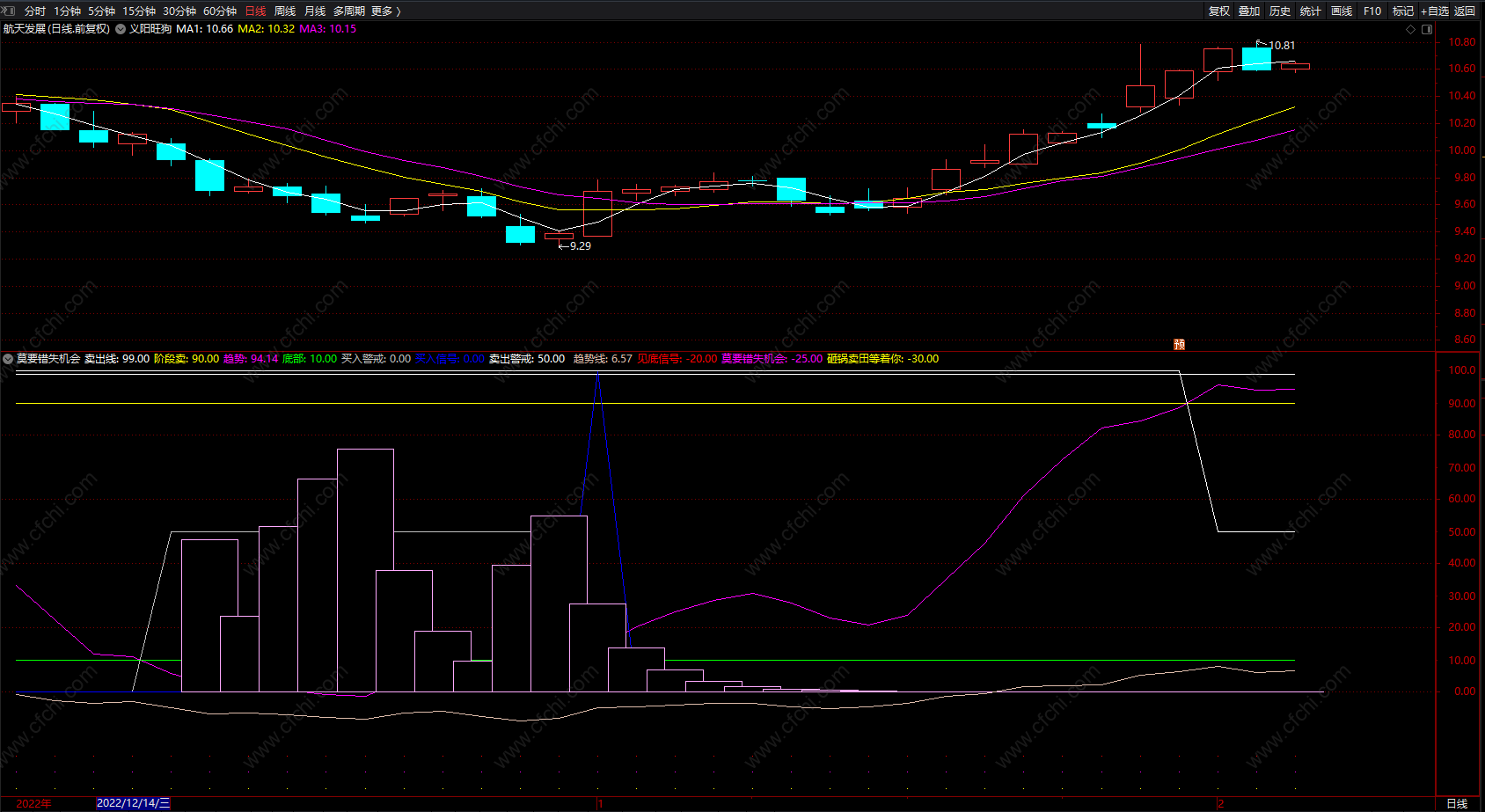
Task: Click the 返回 back button
Action: (1465, 11)
